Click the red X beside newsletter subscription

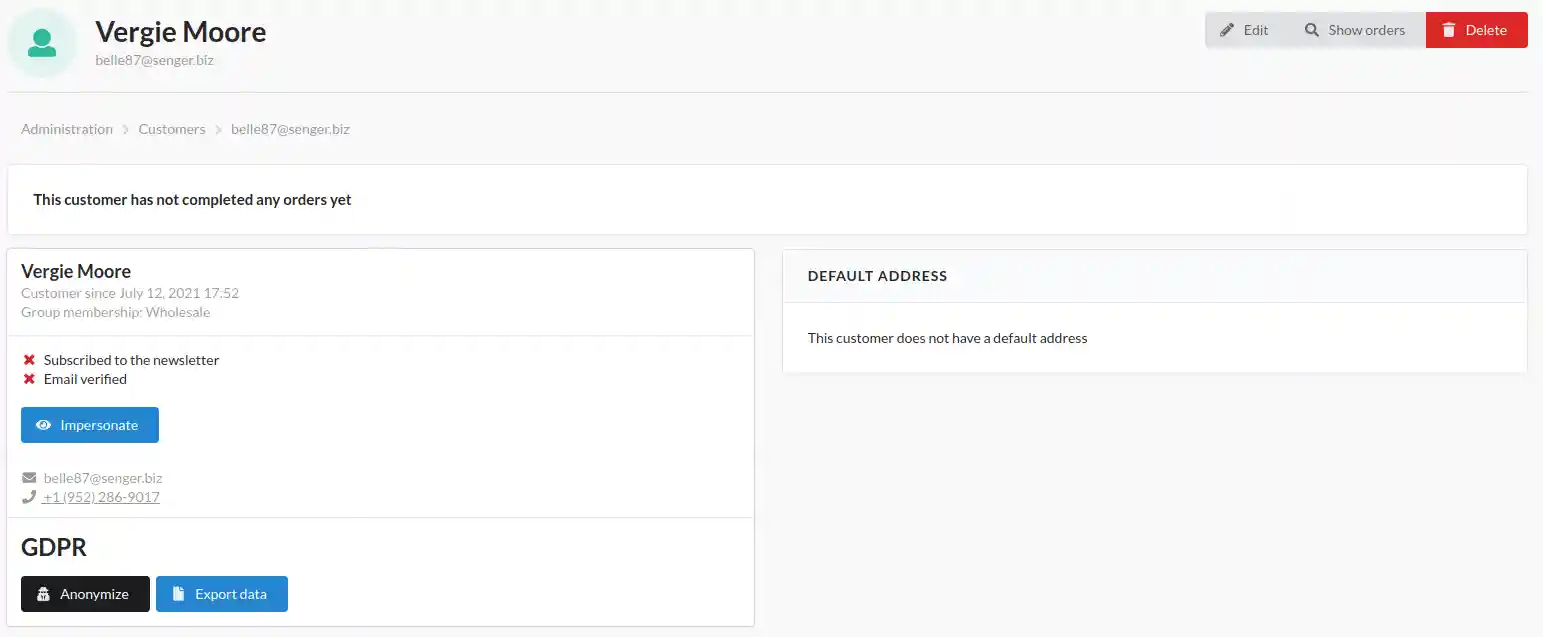tap(29, 360)
